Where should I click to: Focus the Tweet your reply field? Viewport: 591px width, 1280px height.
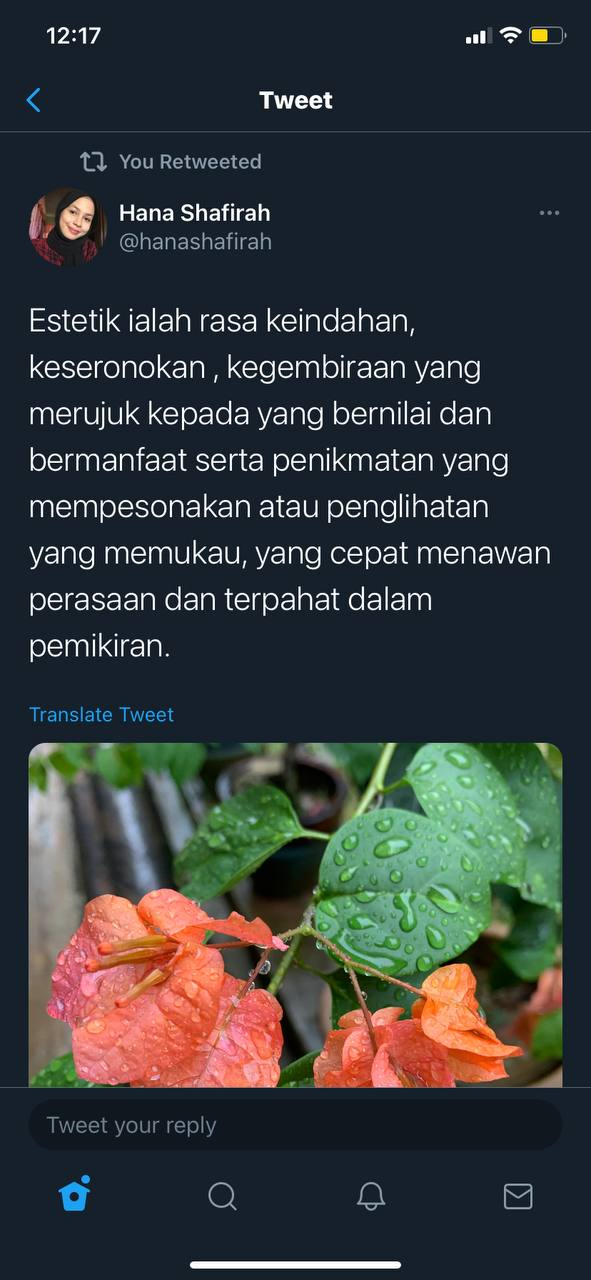coord(295,1125)
